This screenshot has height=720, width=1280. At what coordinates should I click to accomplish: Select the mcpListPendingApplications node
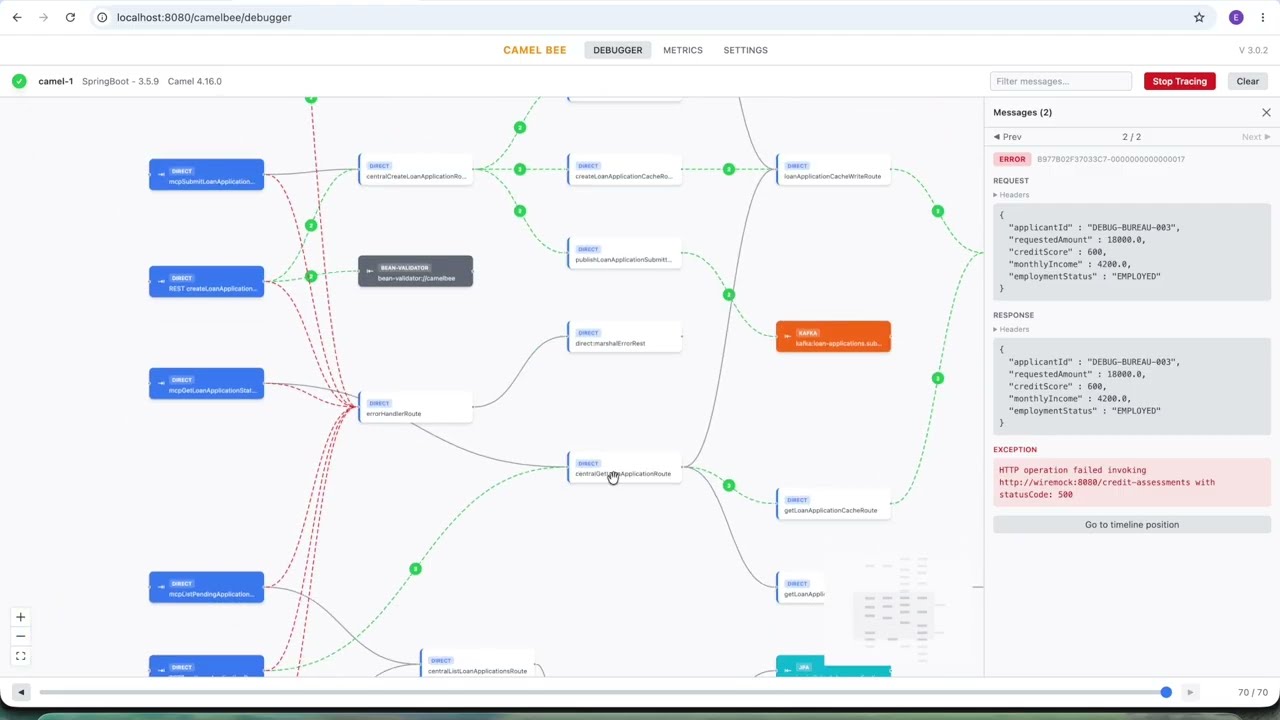tap(207, 588)
